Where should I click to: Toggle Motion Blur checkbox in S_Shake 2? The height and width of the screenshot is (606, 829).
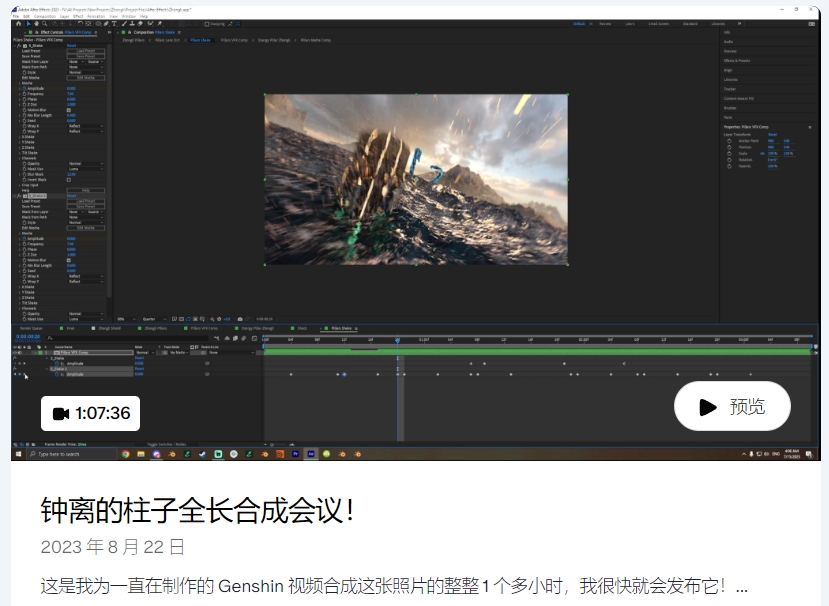pos(69,260)
